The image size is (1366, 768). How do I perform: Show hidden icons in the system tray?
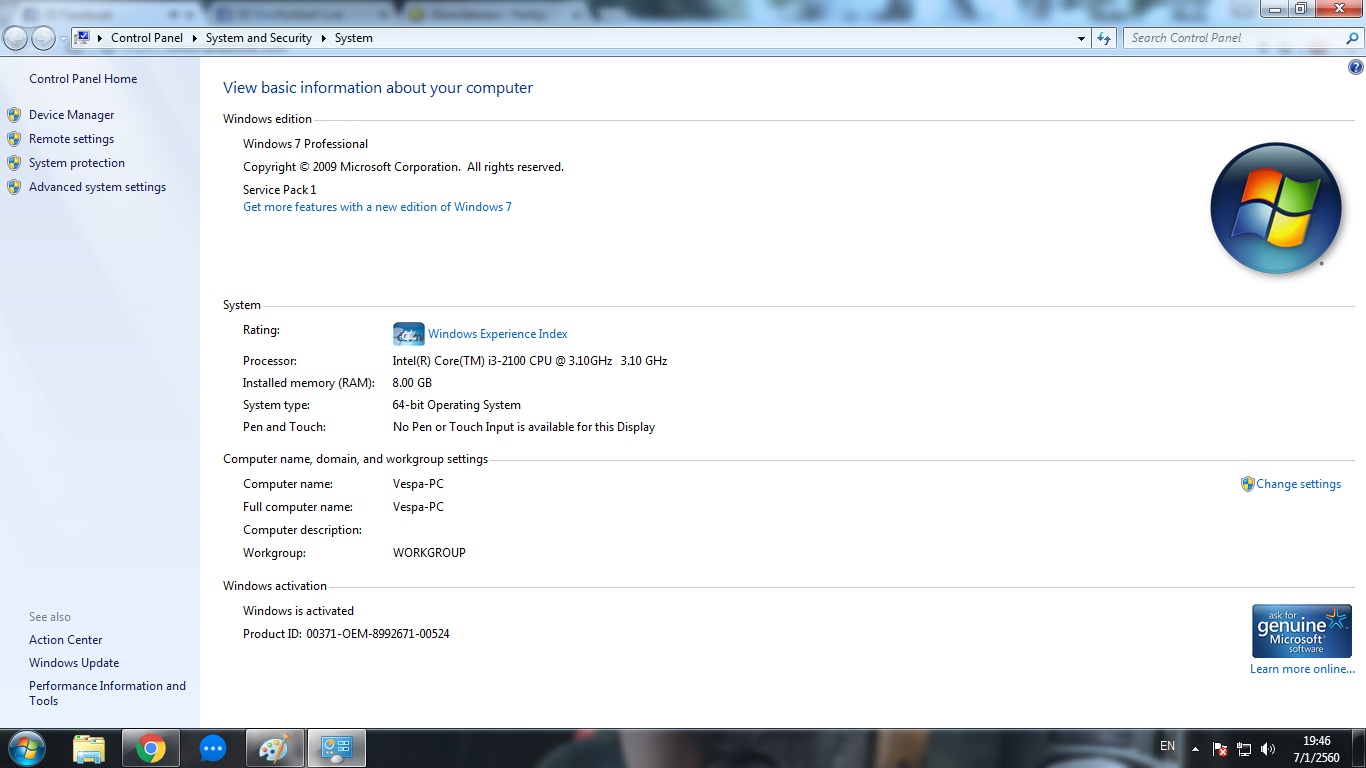[1195, 749]
